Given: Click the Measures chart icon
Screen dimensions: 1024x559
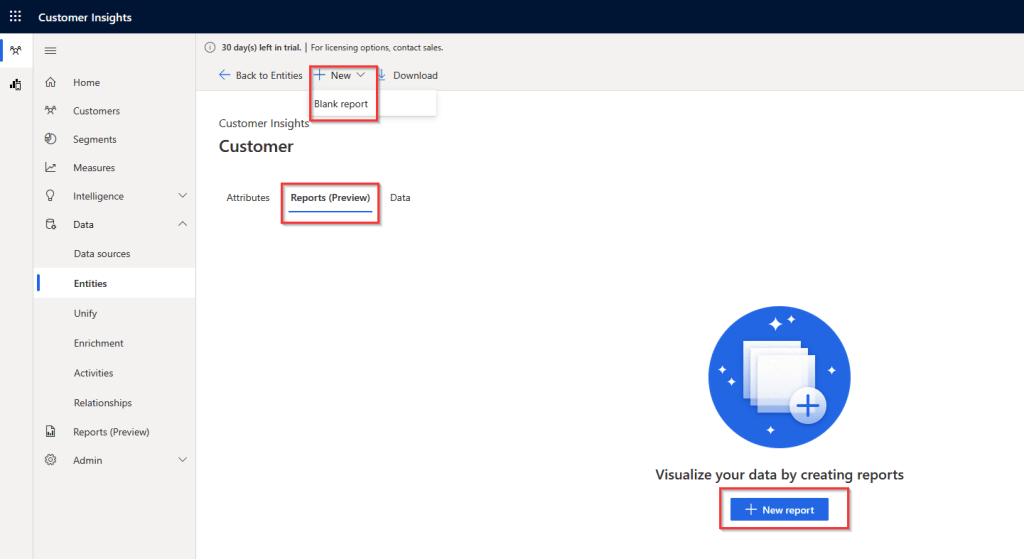Looking at the screenshot, I should click(50, 168).
